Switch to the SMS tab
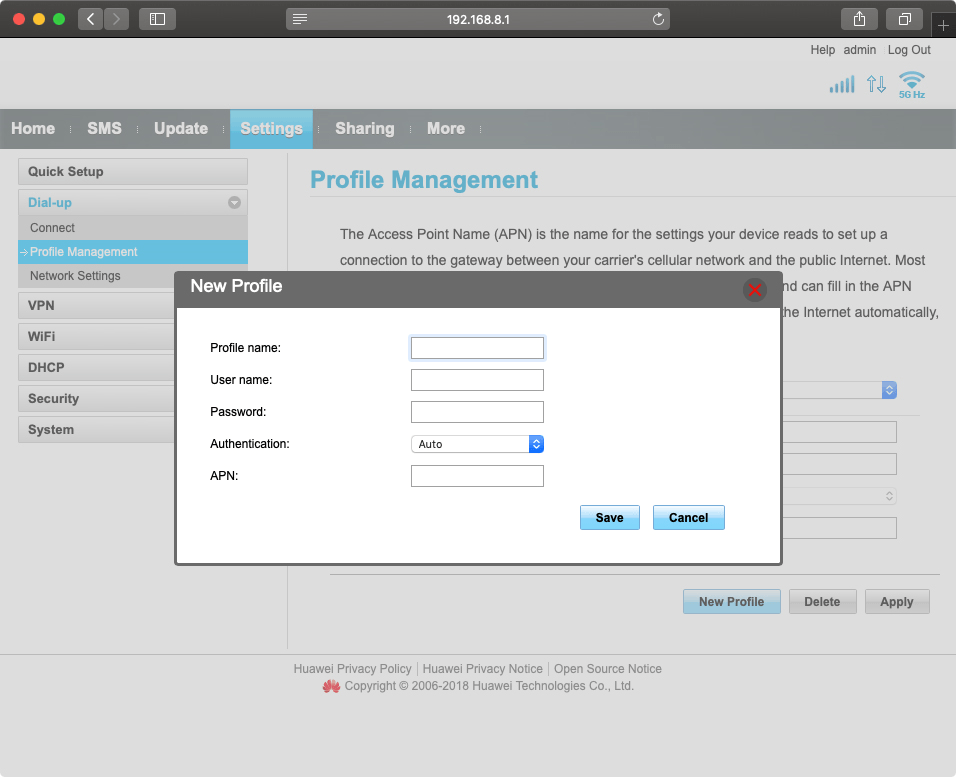Screen dimensions: 956x777 [x=104, y=129]
